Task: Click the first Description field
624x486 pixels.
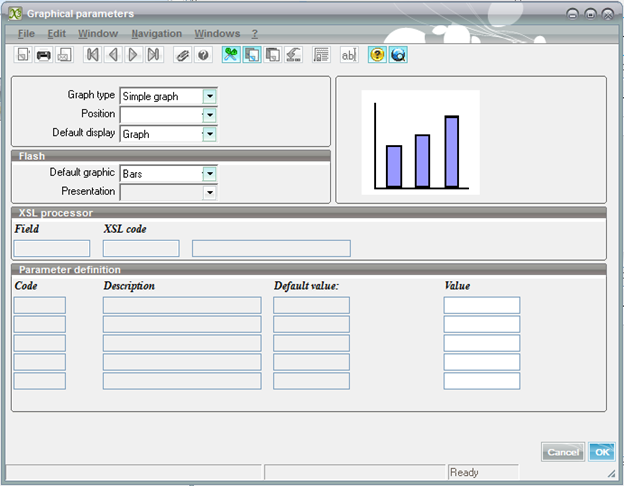Action: tap(182, 305)
